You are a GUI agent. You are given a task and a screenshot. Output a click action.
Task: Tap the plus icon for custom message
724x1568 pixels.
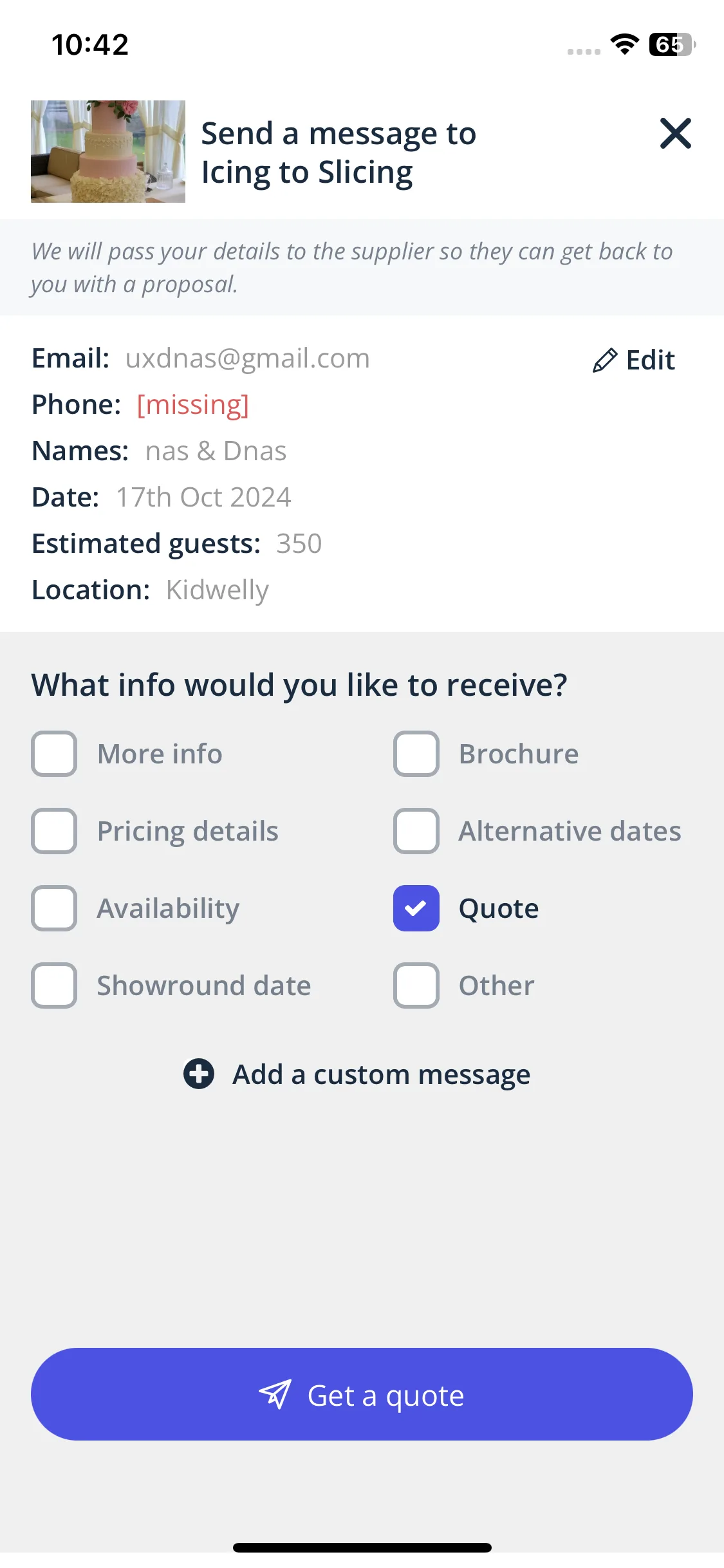pyautogui.click(x=199, y=1074)
